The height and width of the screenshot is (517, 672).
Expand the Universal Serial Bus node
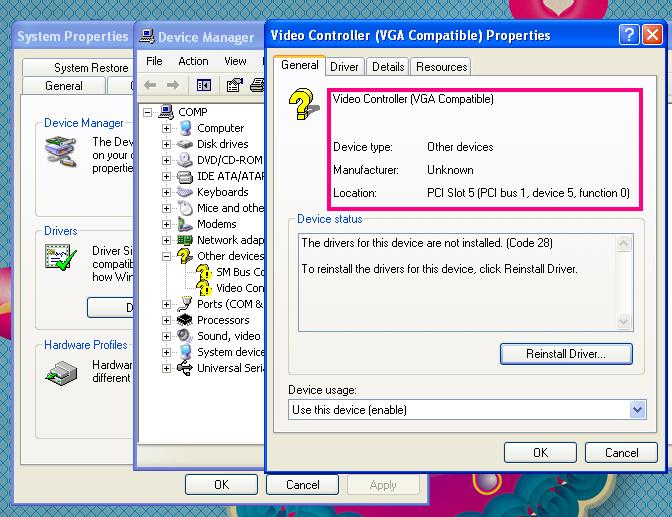166,368
